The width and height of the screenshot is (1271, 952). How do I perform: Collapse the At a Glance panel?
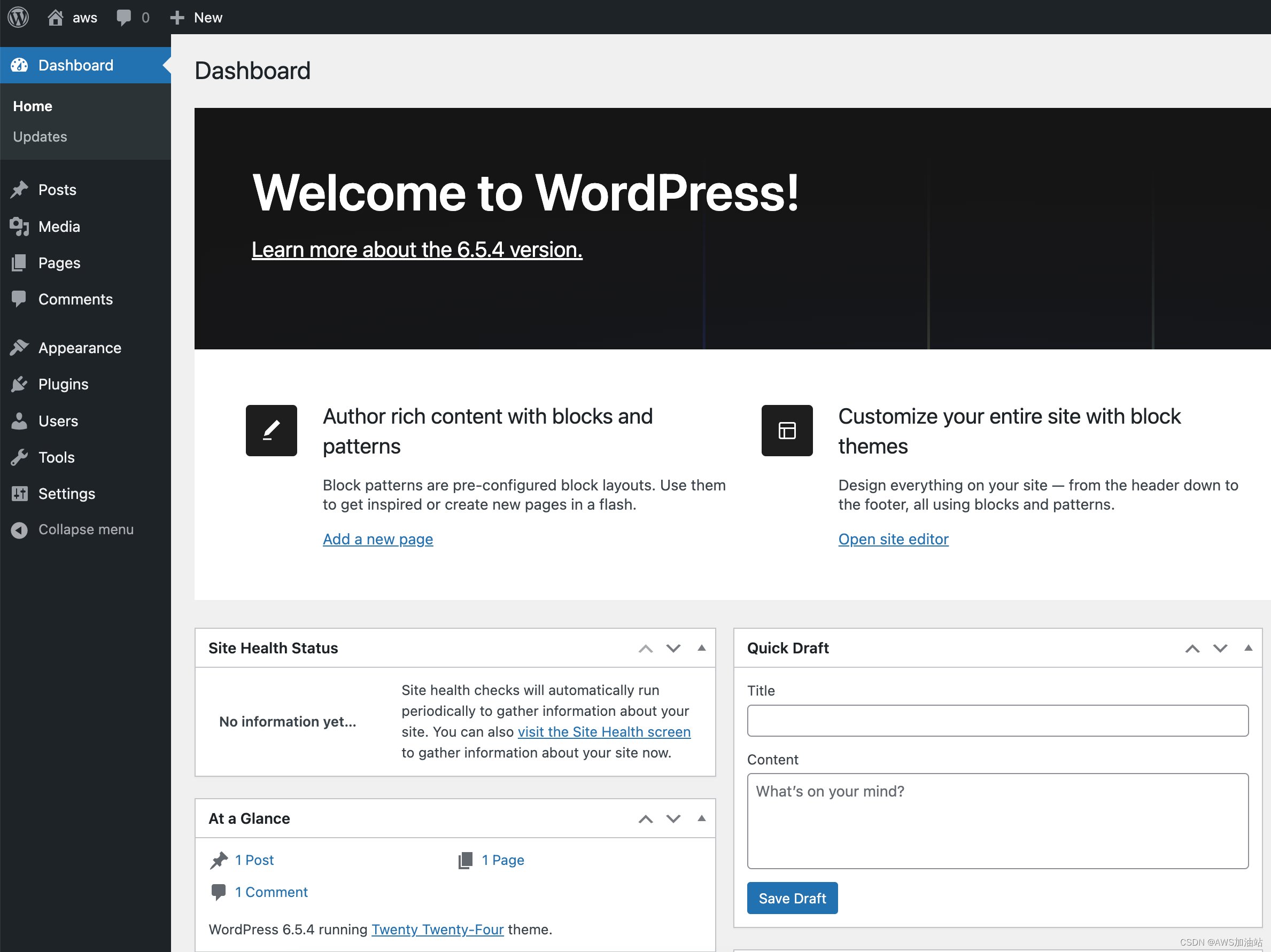pyautogui.click(x=702, y=818)
